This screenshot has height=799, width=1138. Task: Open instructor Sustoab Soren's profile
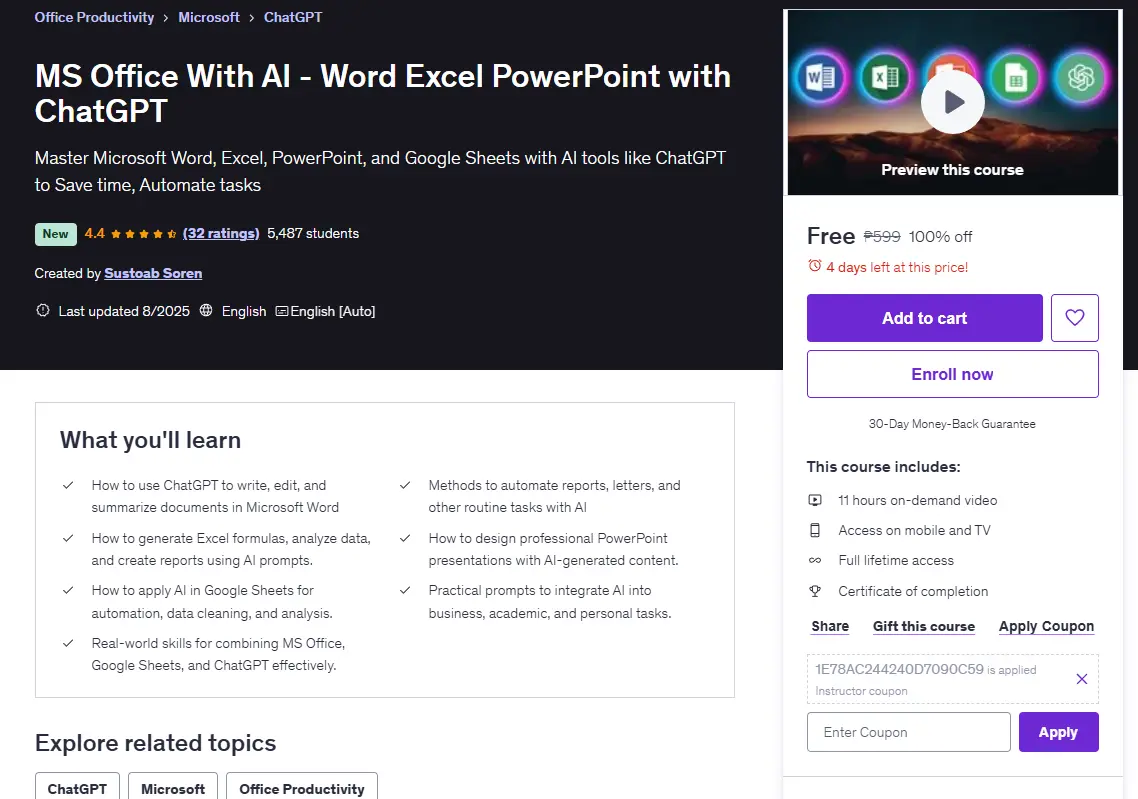153,274
